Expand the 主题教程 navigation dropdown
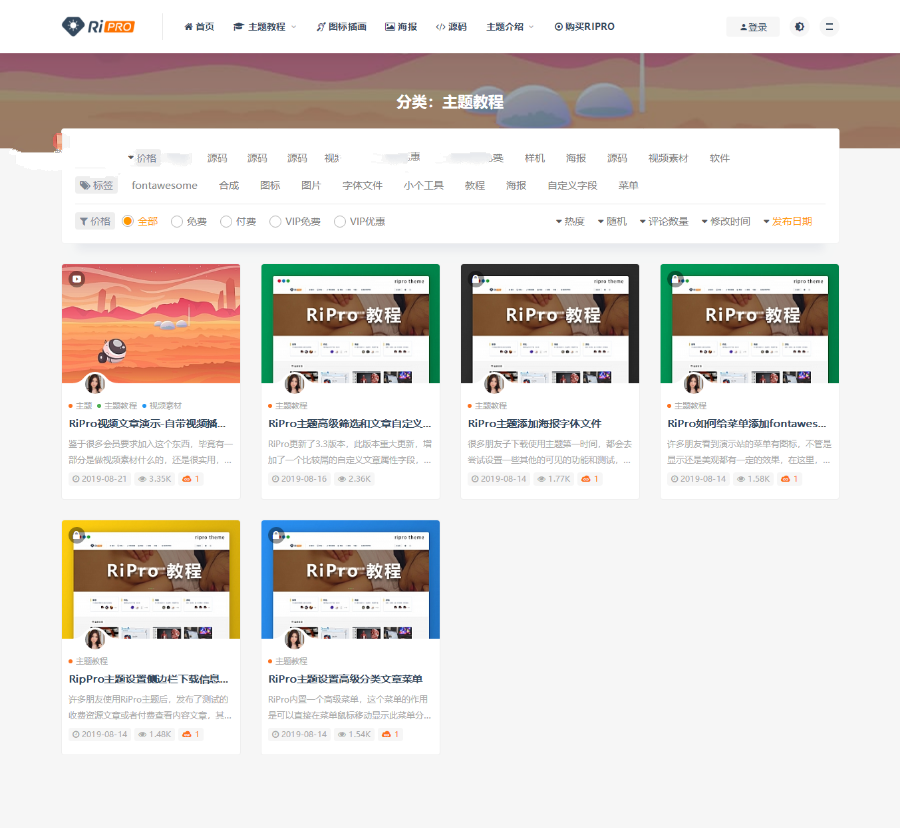 pos(265,26)
